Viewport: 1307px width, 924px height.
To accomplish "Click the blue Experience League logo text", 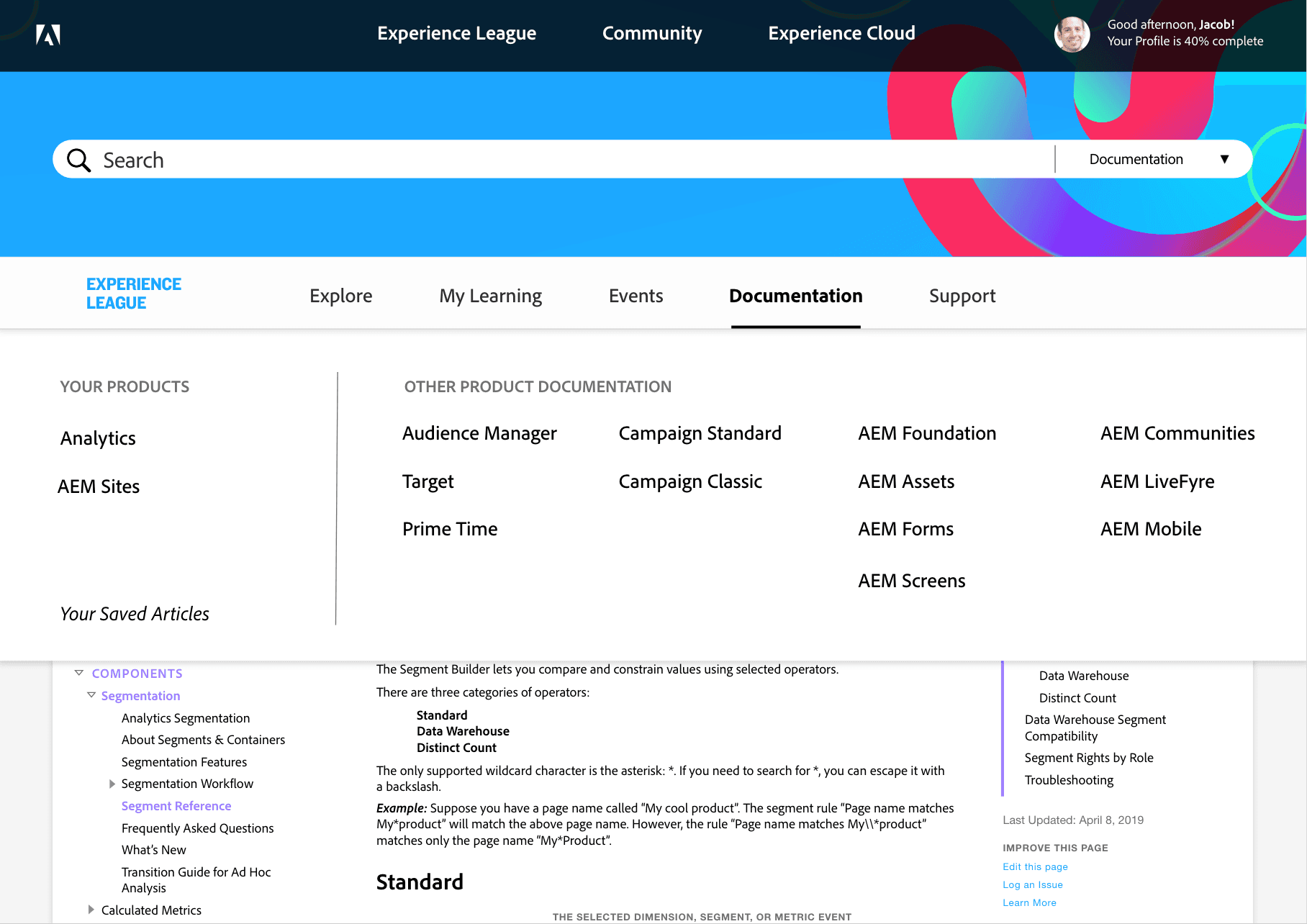I will [134, 294].
